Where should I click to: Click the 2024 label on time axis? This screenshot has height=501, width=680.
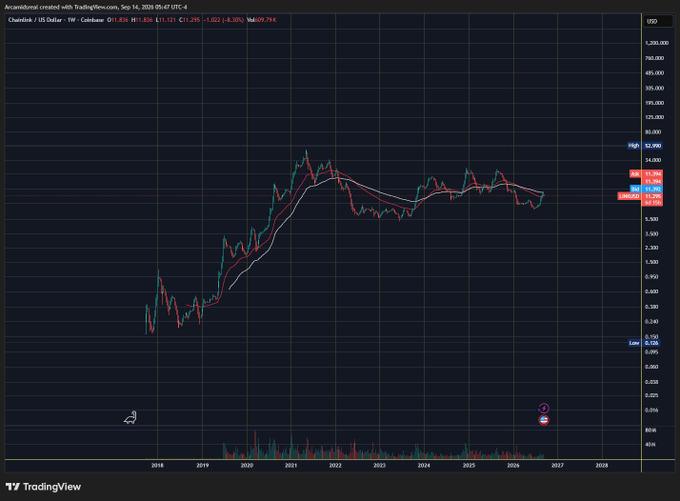(424, 465)
